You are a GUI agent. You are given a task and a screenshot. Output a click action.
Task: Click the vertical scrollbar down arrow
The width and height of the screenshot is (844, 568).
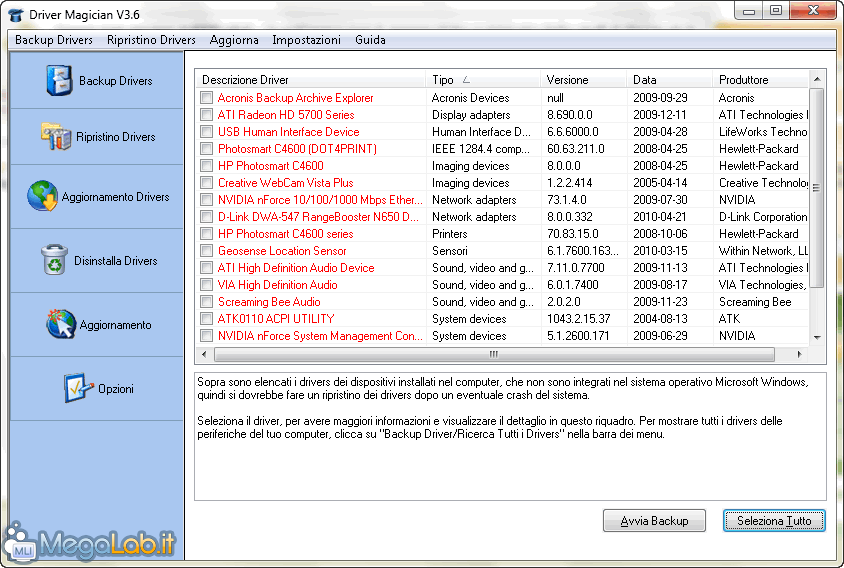click(x=817, y=338)
